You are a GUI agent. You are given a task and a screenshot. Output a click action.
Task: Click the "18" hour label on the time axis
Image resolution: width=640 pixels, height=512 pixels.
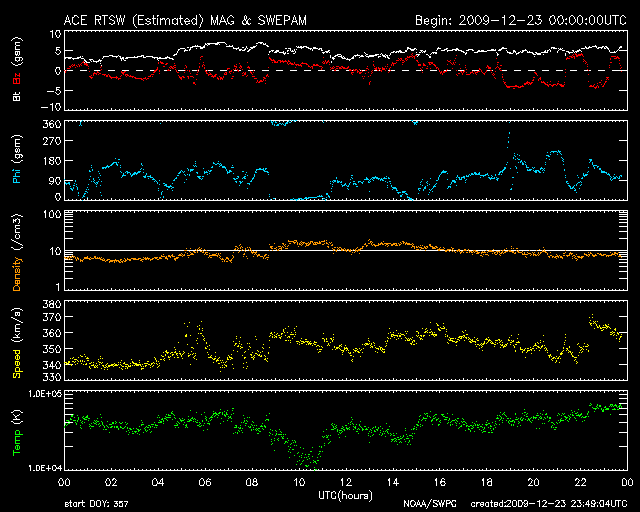[x=487, y=482]
